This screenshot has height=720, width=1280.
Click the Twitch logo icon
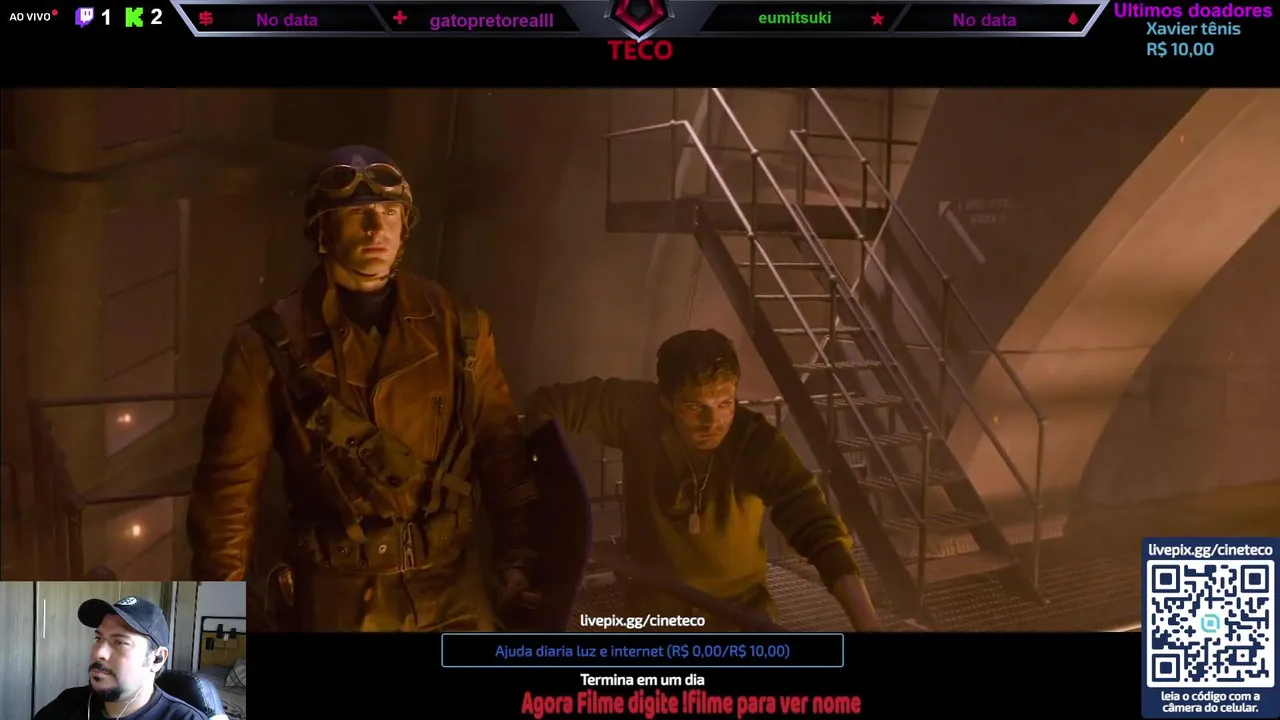85,17
